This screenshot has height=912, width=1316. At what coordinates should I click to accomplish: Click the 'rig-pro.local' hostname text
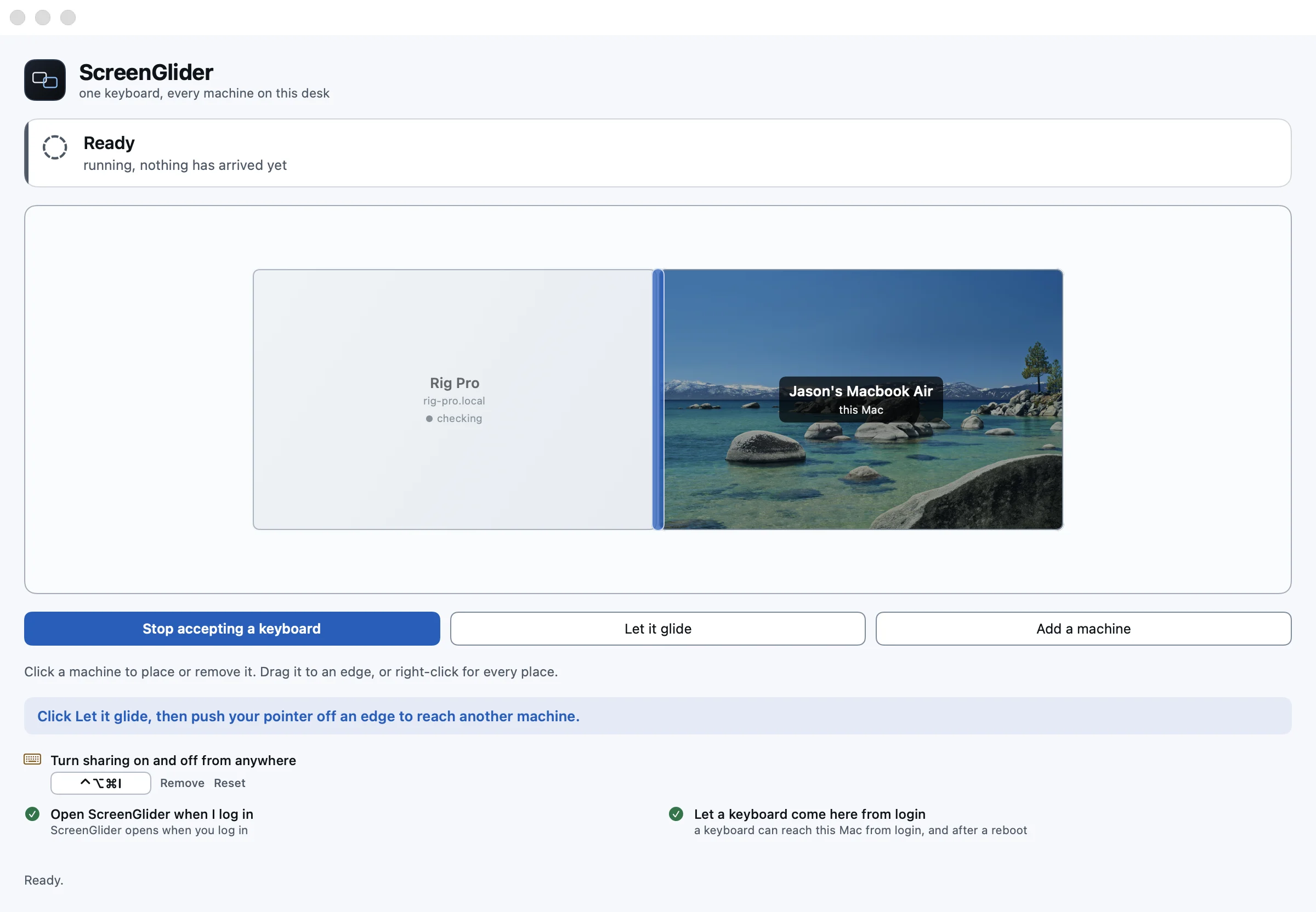point(454,401)
